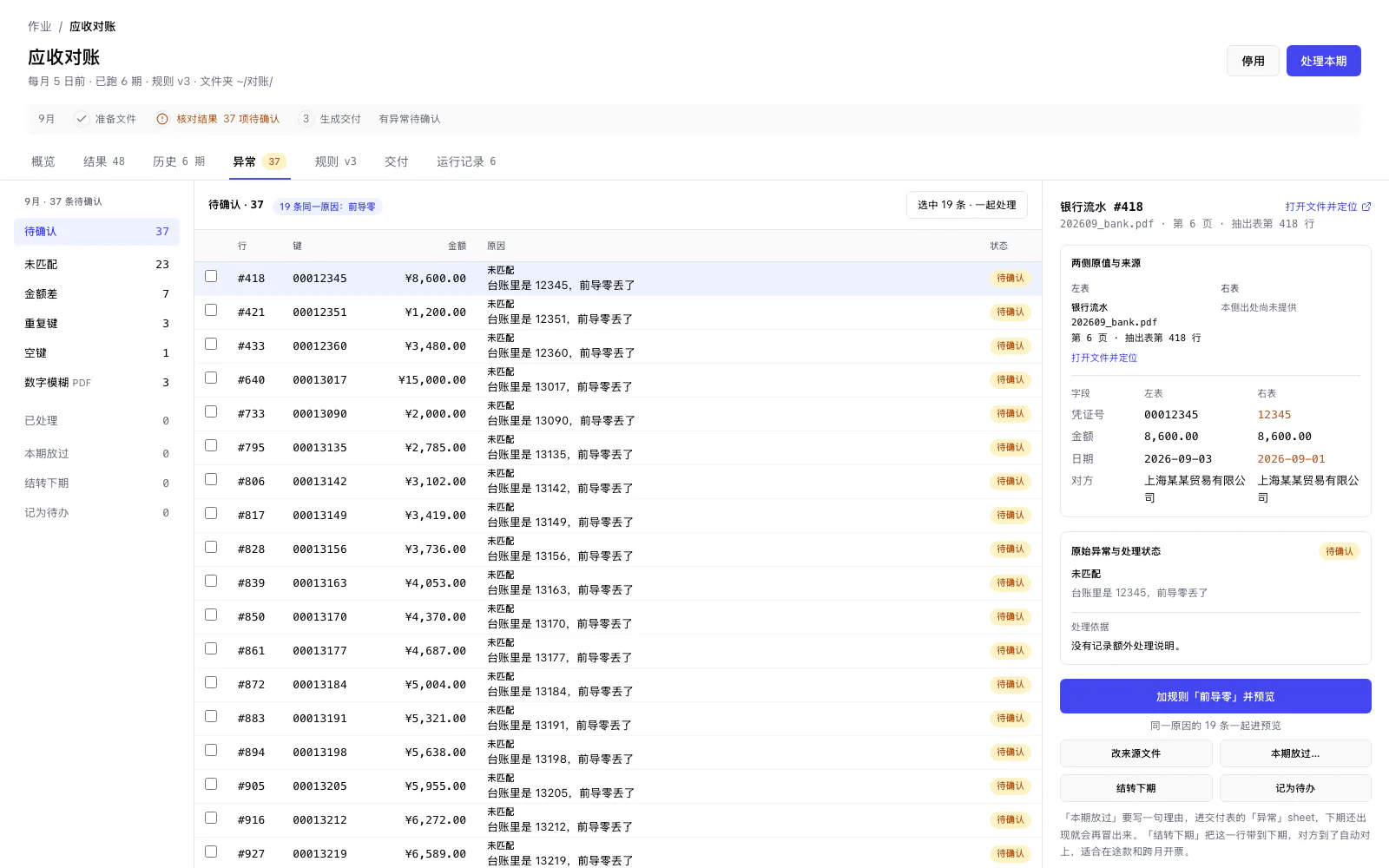1389x868 pixels.
Task: Select 数字模糊 PDF filter
Action: click(x=97, y=382)
